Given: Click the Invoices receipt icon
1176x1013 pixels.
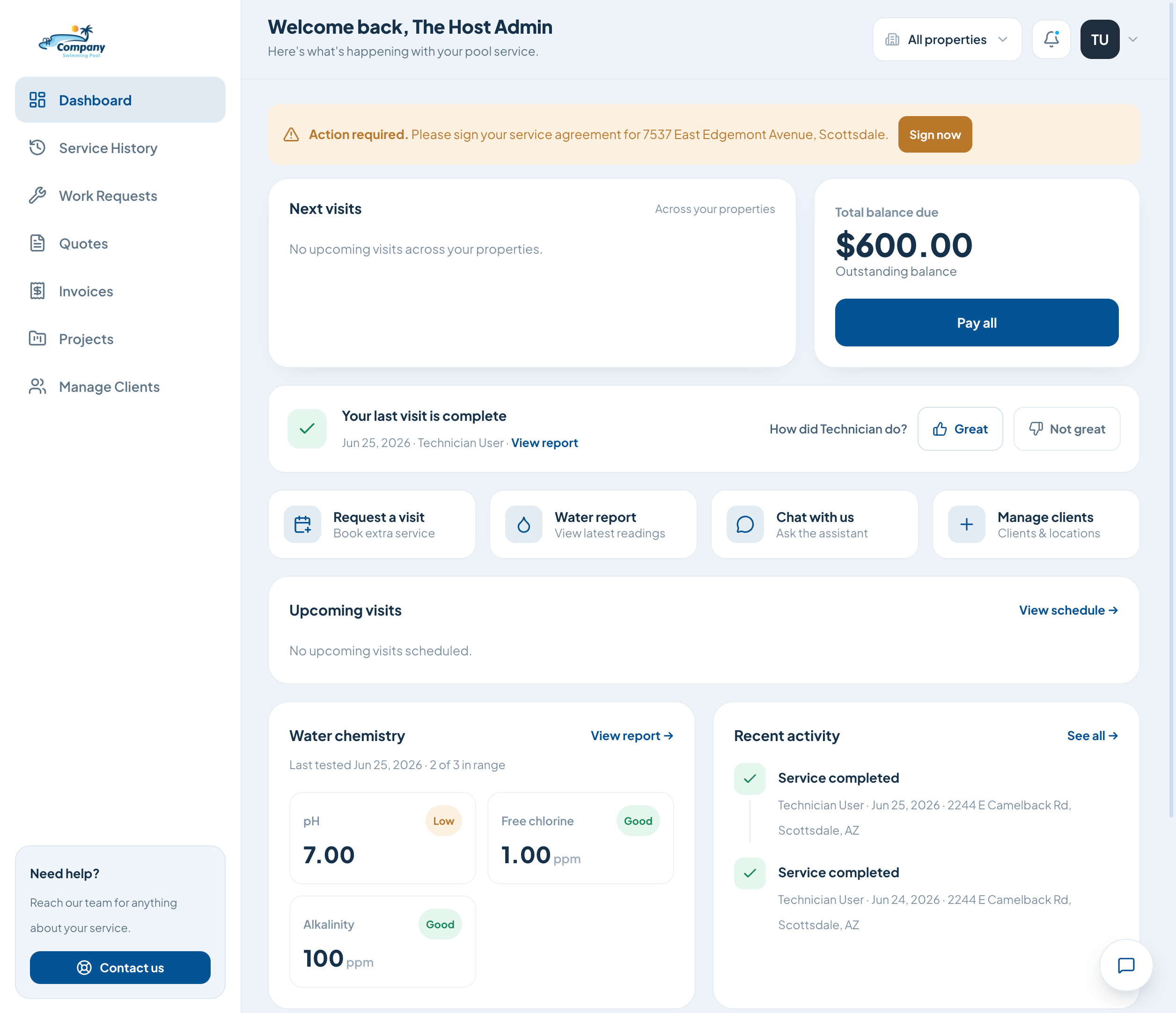Looking at the screenshot, I should pos(37,291).
